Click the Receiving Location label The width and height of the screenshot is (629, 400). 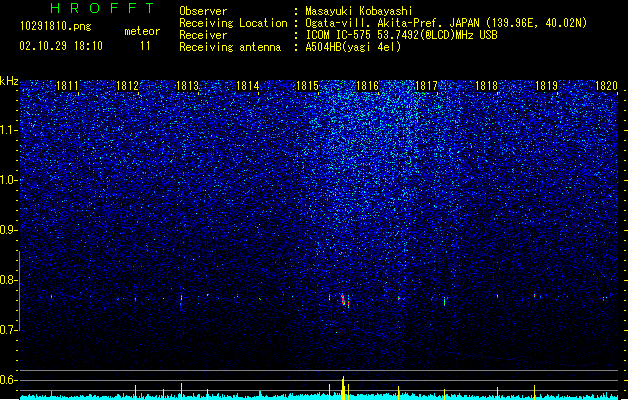pyautogui.click(x=233, y=23)
